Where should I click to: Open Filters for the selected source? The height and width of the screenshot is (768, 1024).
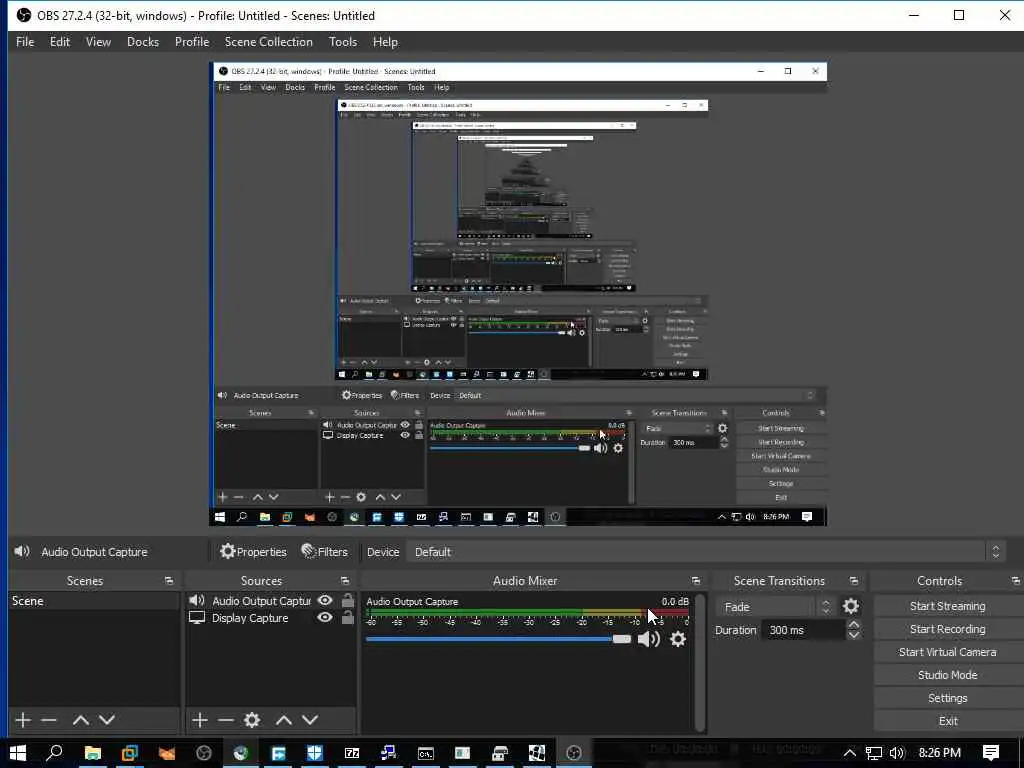tap(325, 552)
